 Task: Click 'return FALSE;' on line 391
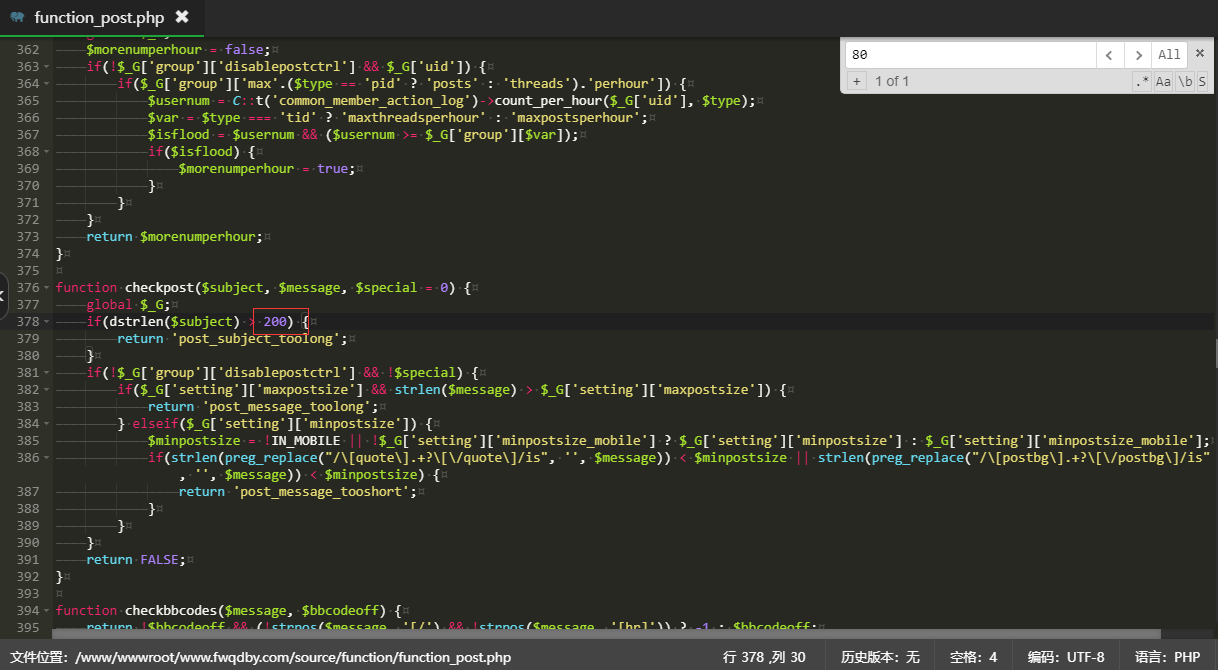pos(136,560)
